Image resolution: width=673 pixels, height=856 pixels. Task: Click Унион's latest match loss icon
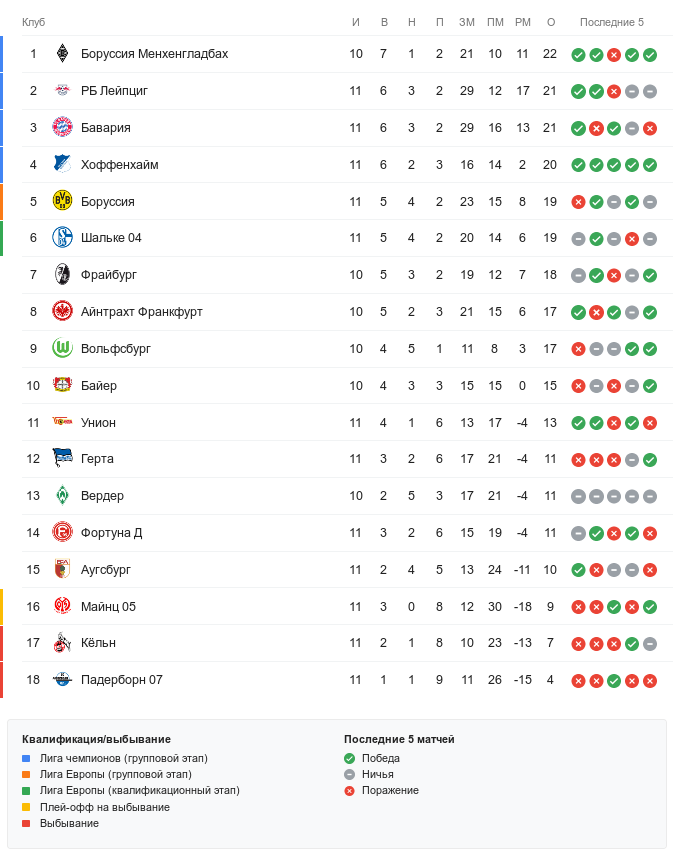click(x=650, y=423)
